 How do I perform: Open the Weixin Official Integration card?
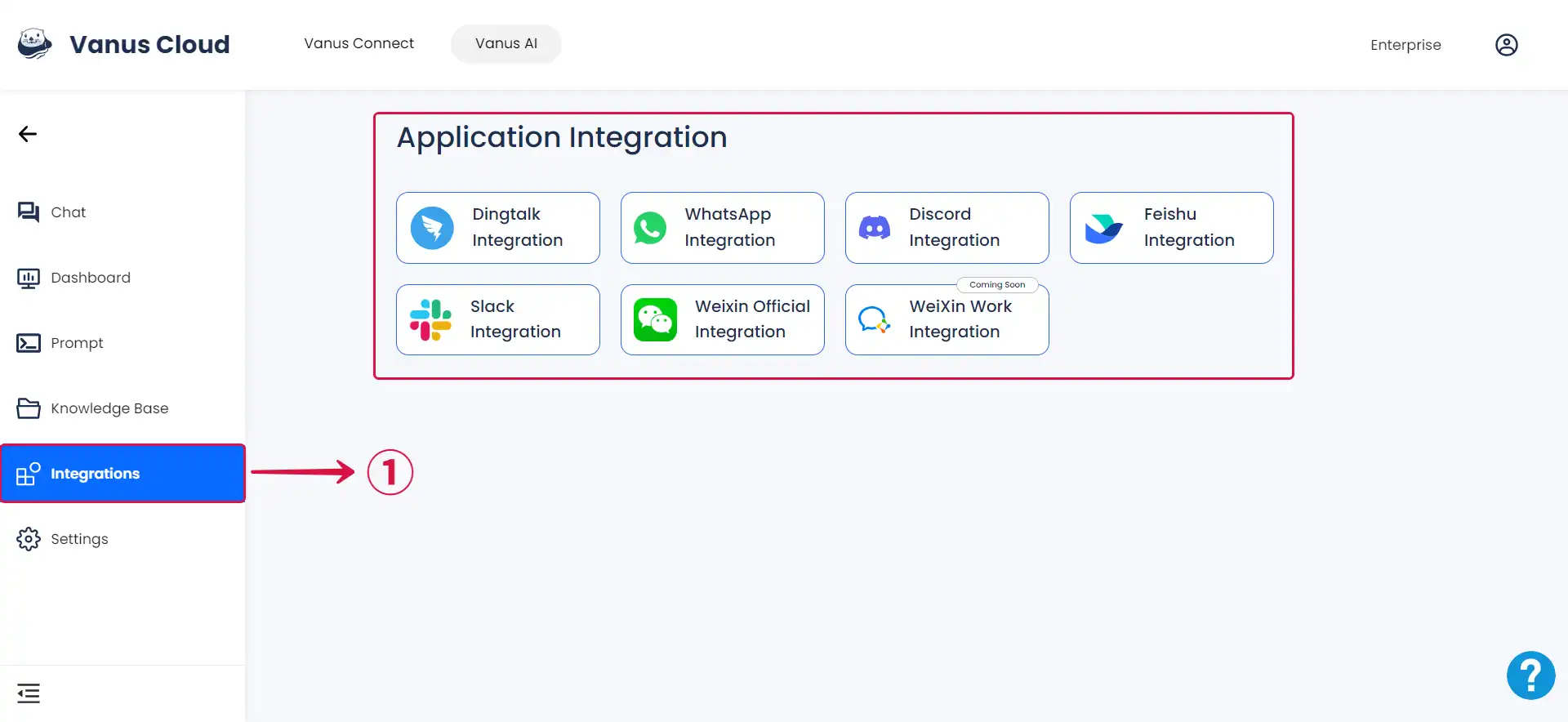coord(723,319)
